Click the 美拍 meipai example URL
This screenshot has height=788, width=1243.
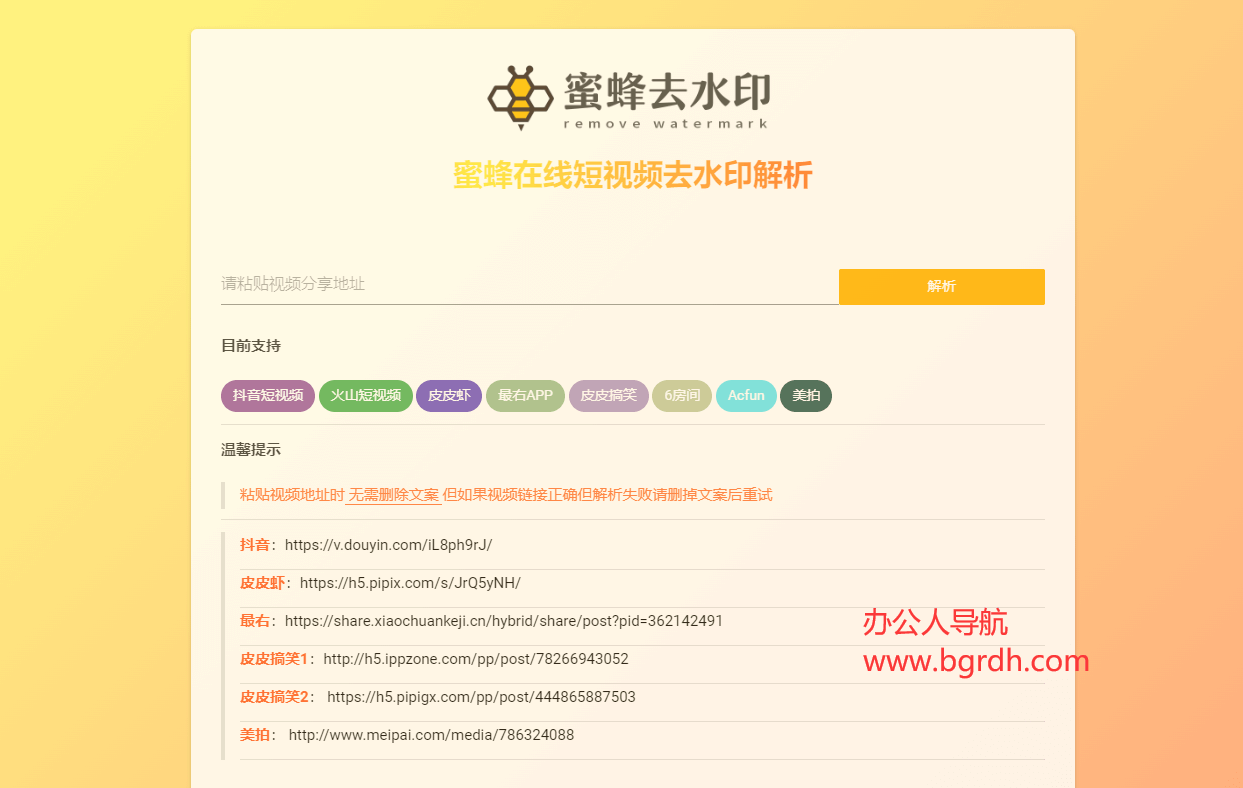click(431, 735)
